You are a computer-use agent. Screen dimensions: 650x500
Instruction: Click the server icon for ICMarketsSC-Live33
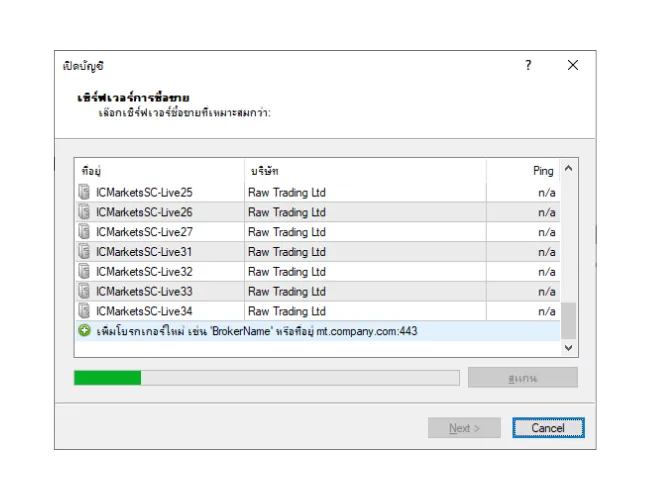pos(84,291)
